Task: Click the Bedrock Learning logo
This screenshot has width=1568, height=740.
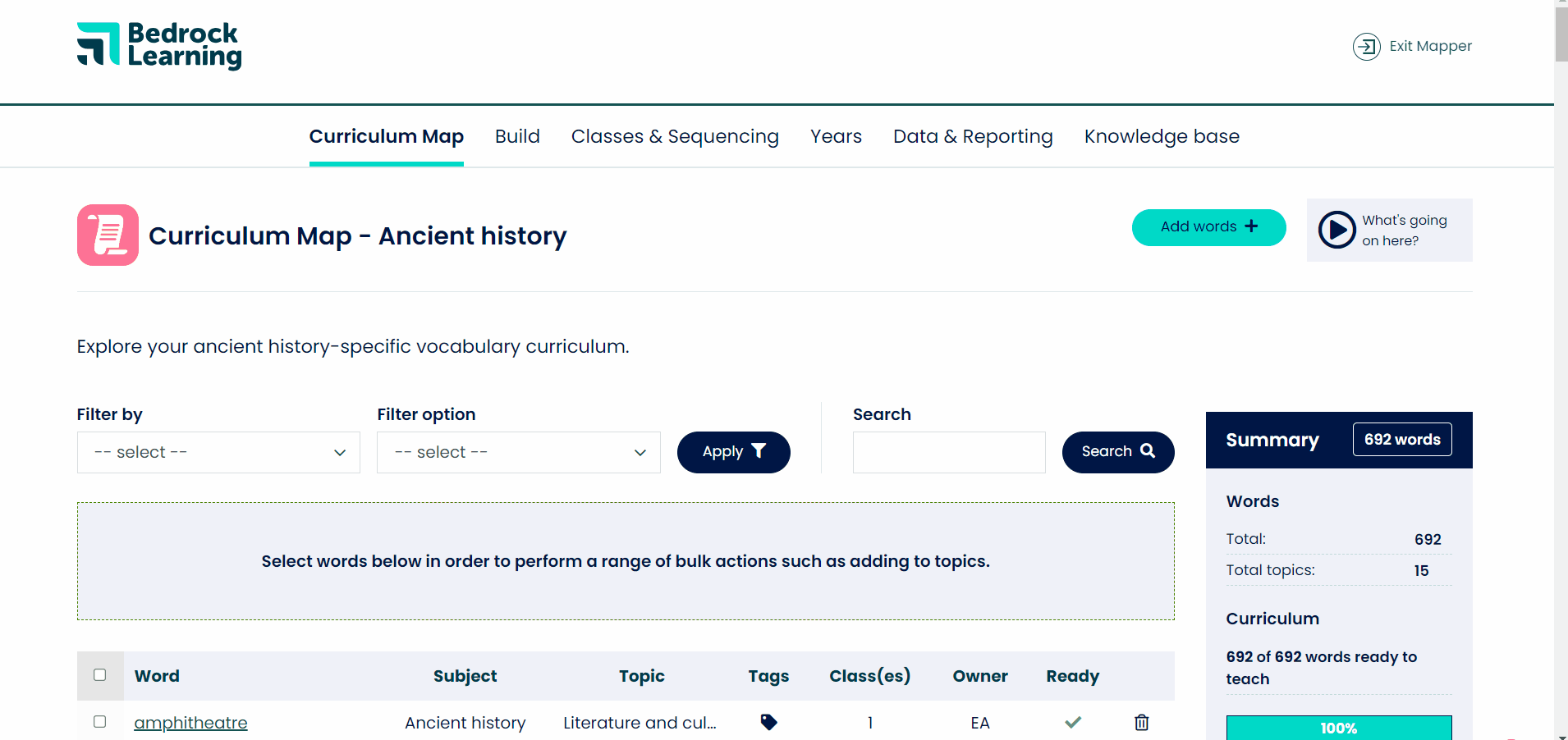Action: click(x=159, y=46)
